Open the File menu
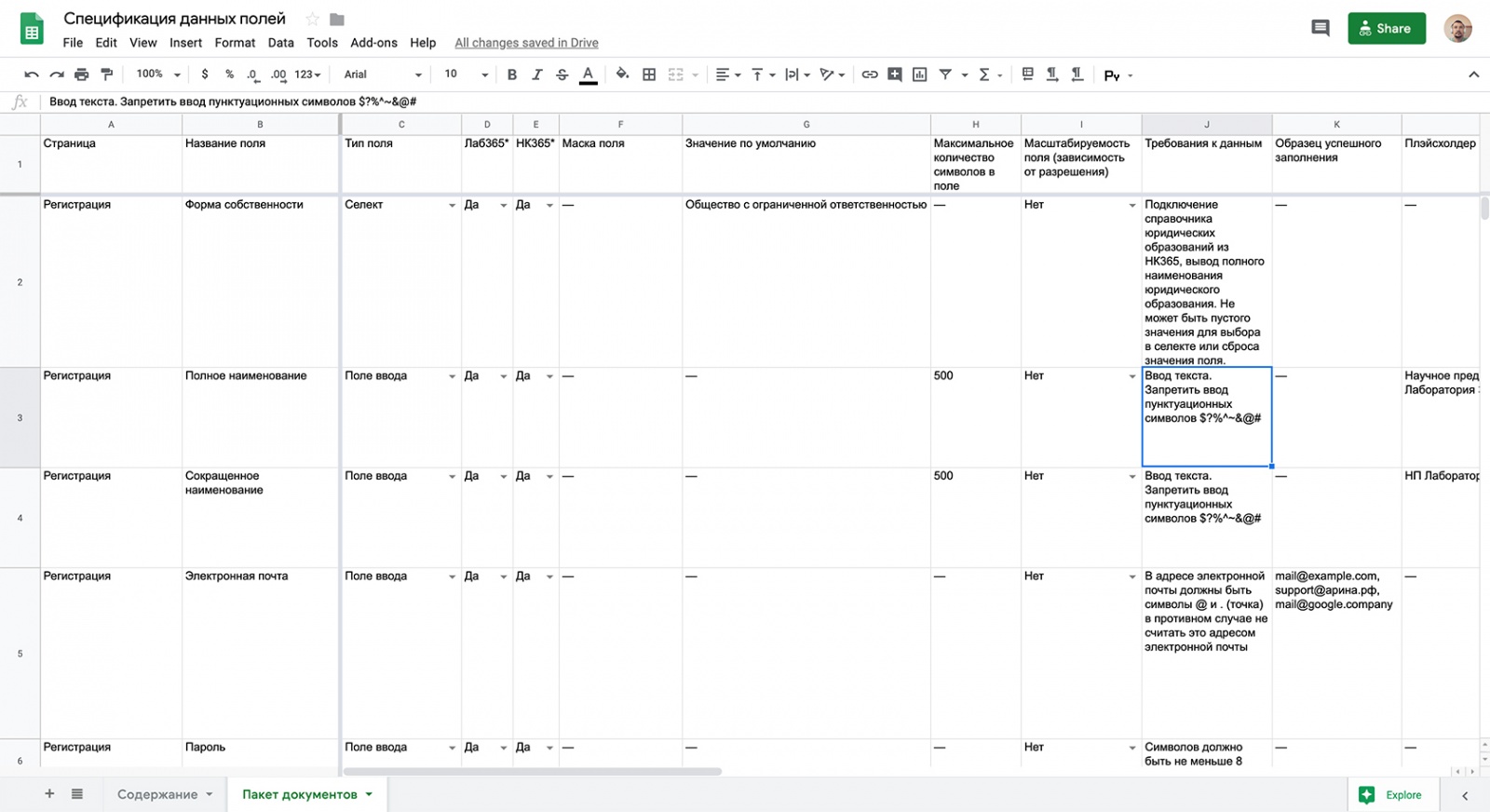Screen dimensions: 1490x812 (x=73, y=43)
